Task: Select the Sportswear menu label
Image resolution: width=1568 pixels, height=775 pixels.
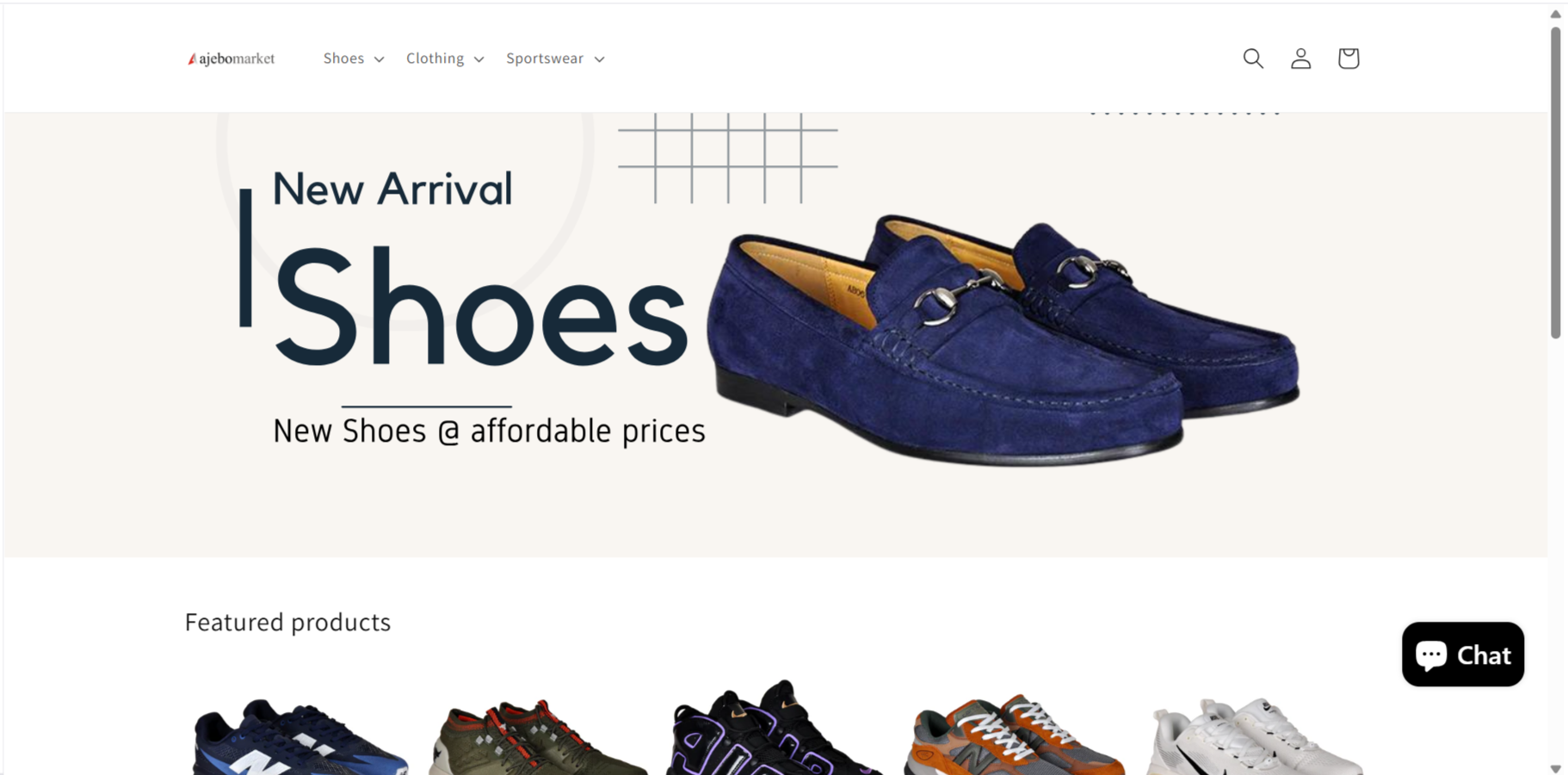Action: [545, 59]
